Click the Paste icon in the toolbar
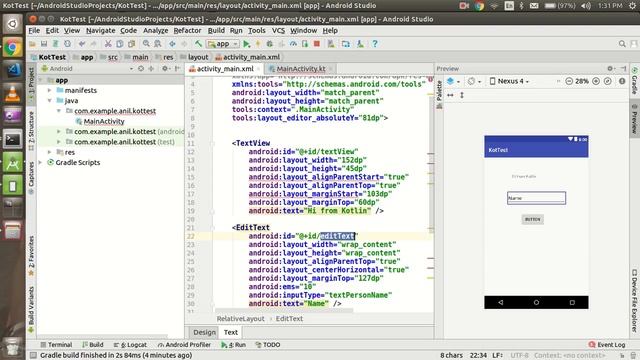This screenshot has width=640, height=360. click(131, 44)
